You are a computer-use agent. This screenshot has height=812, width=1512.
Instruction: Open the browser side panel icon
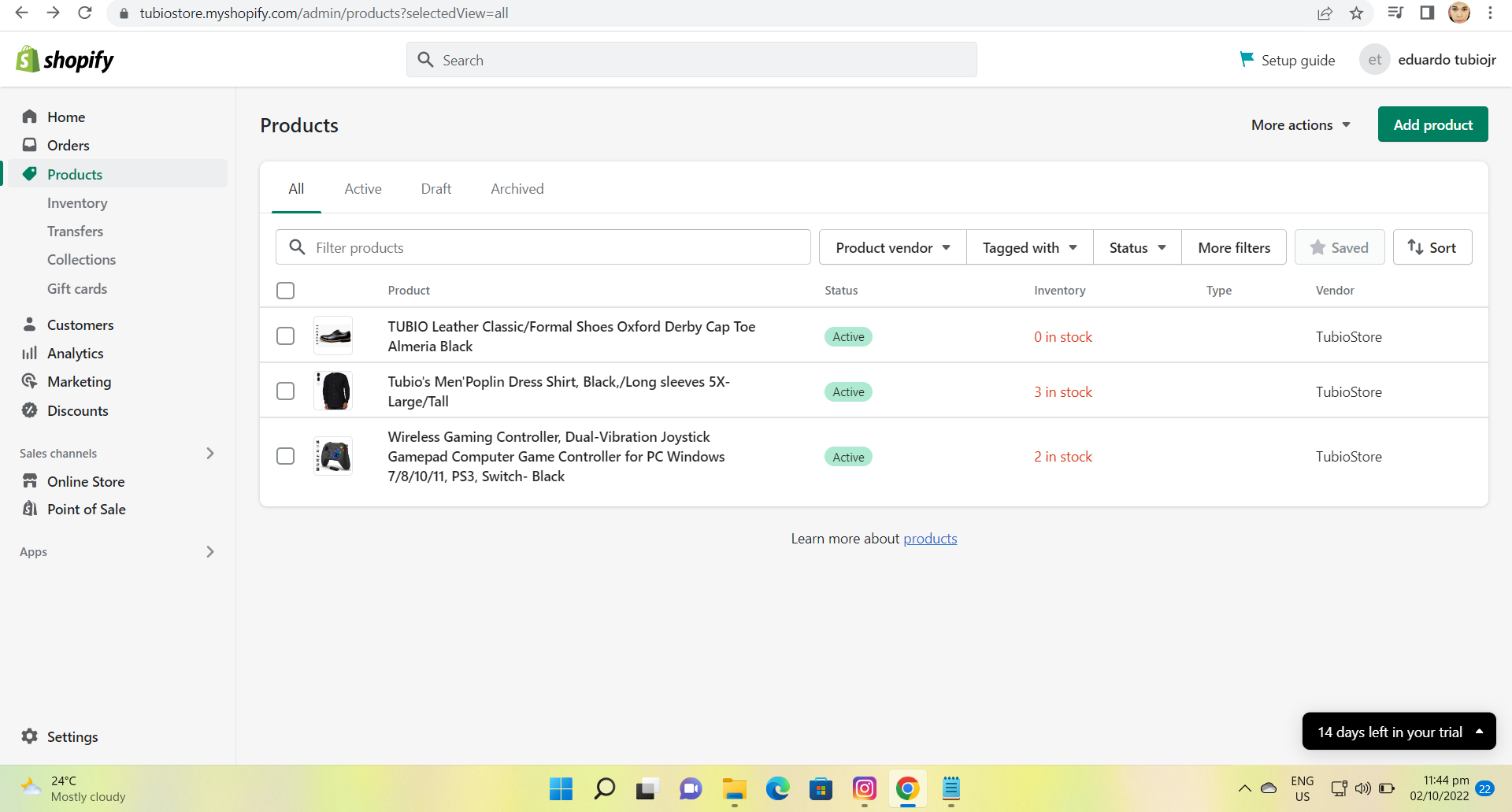click(1427, 13)
